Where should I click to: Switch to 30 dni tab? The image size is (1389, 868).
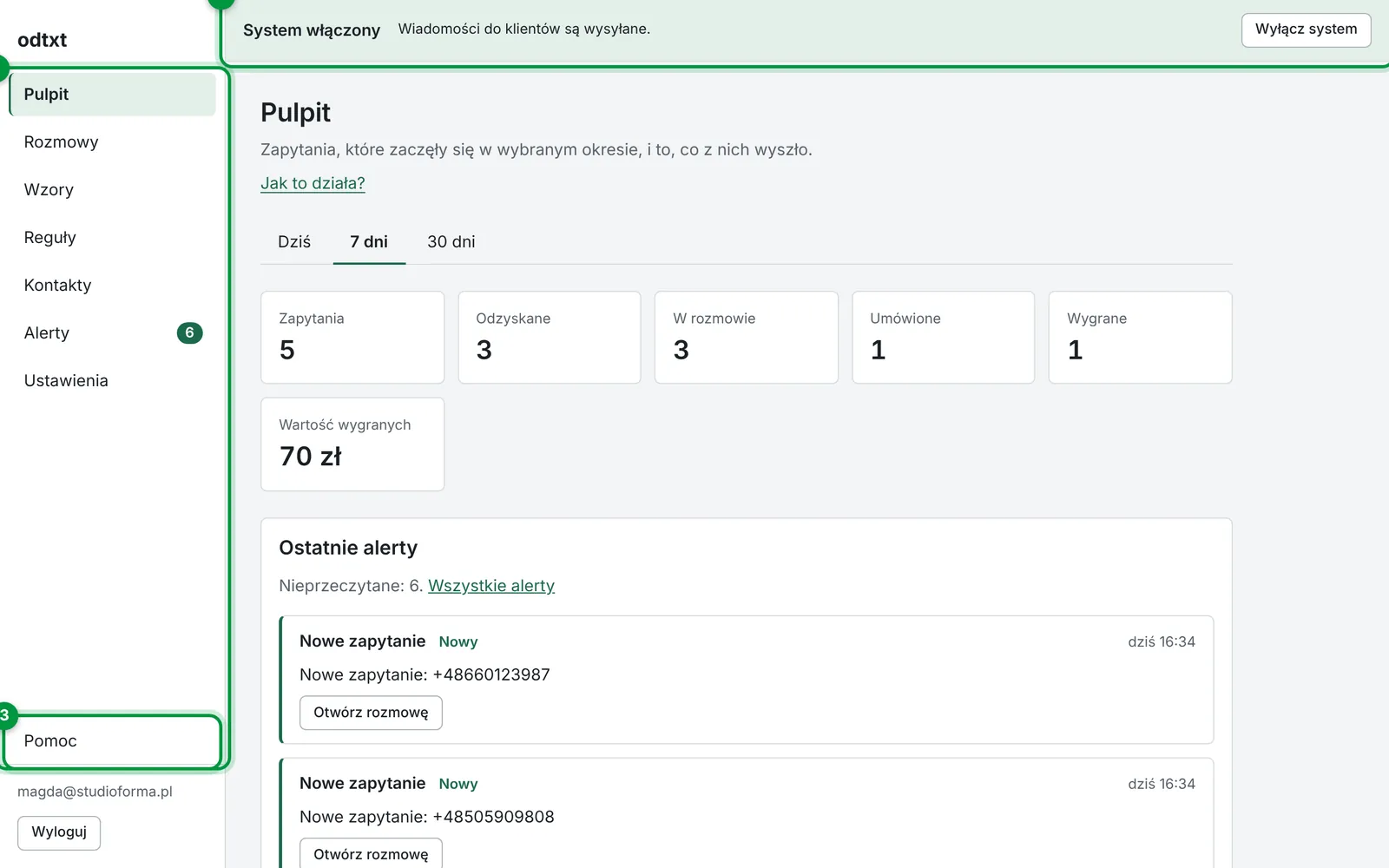click(x=451, y=242)
